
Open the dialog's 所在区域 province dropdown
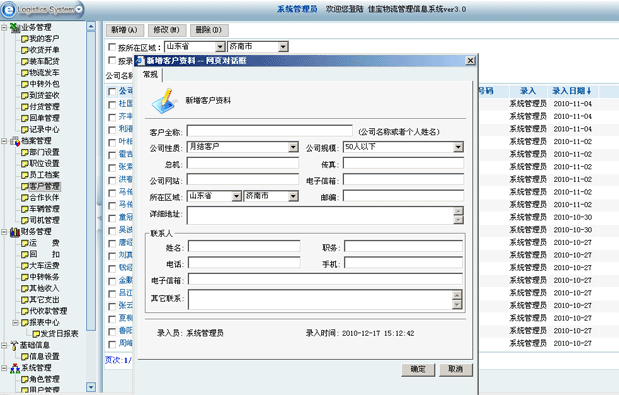(x=236, y=196)
